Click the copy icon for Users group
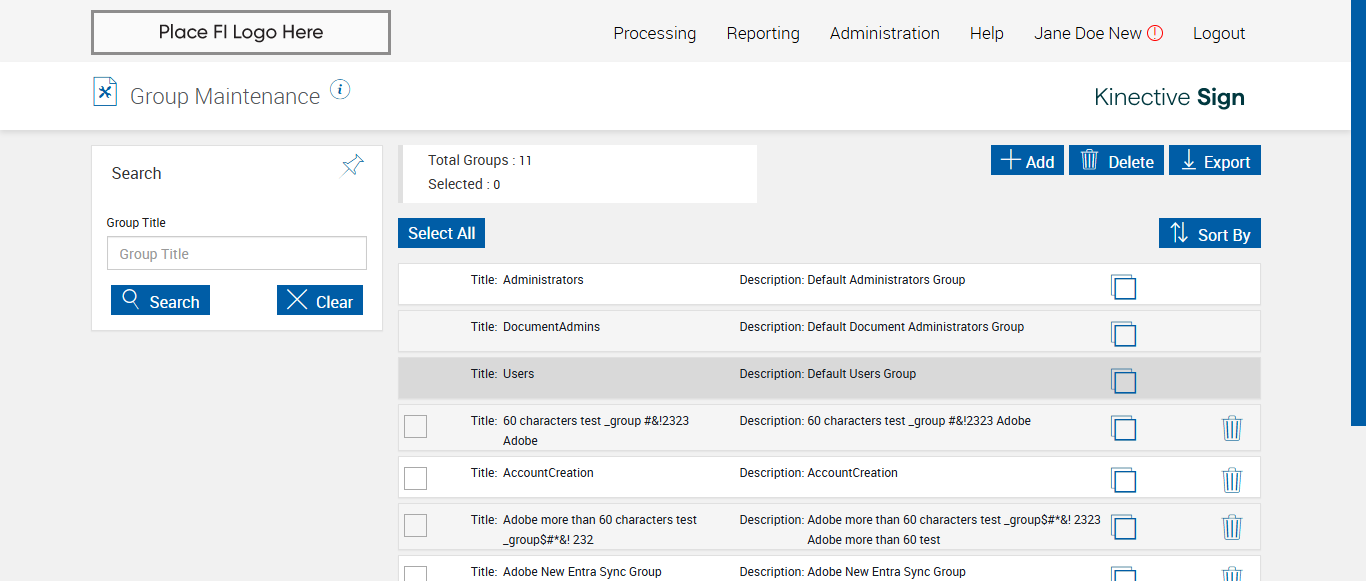 coord(1124,381)
